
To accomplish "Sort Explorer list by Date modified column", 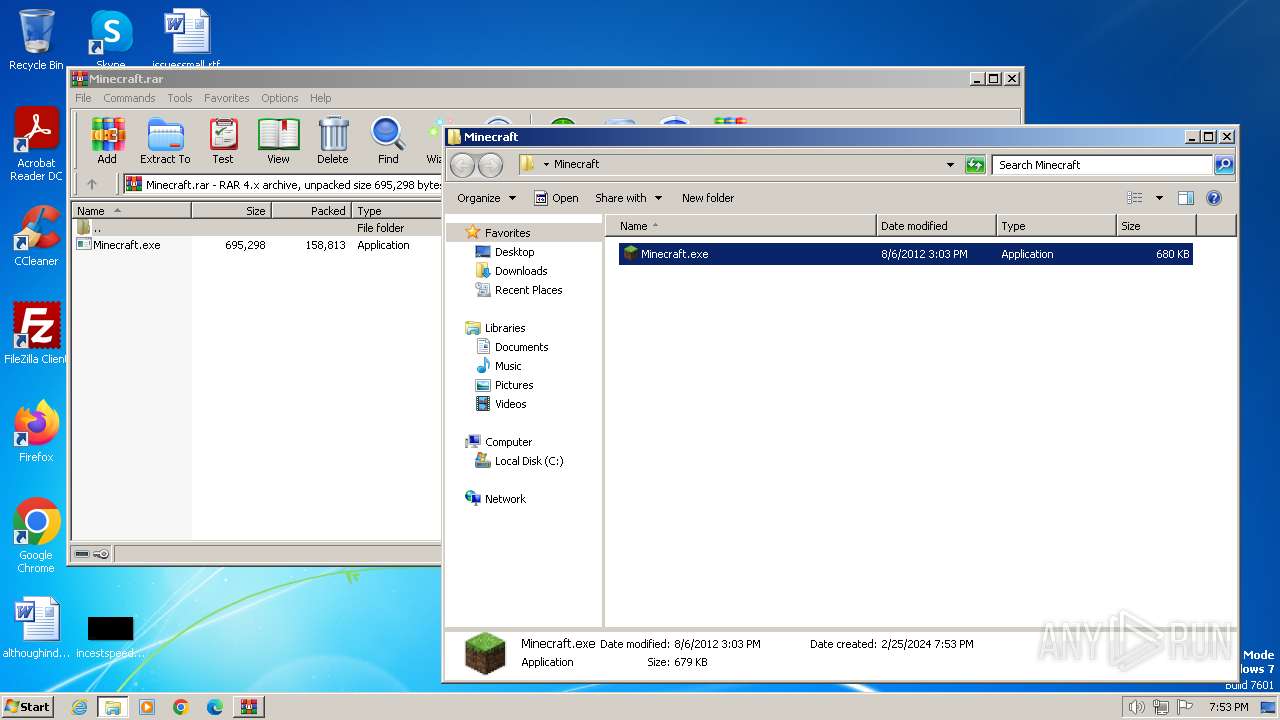I will point(936,226).
